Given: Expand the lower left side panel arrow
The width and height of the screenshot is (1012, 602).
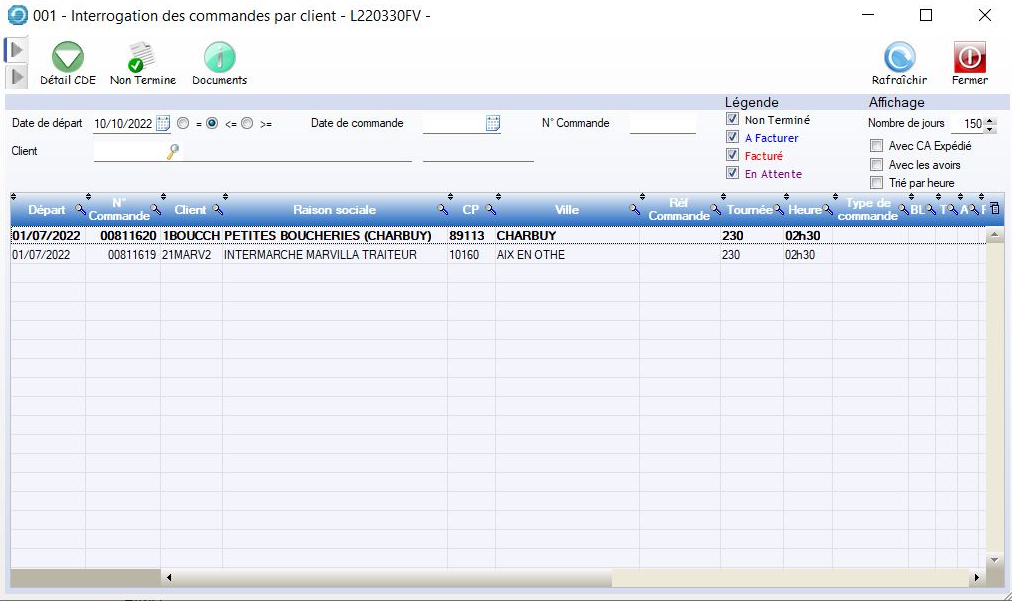Looking at the screenshot, I should point(16,76).
